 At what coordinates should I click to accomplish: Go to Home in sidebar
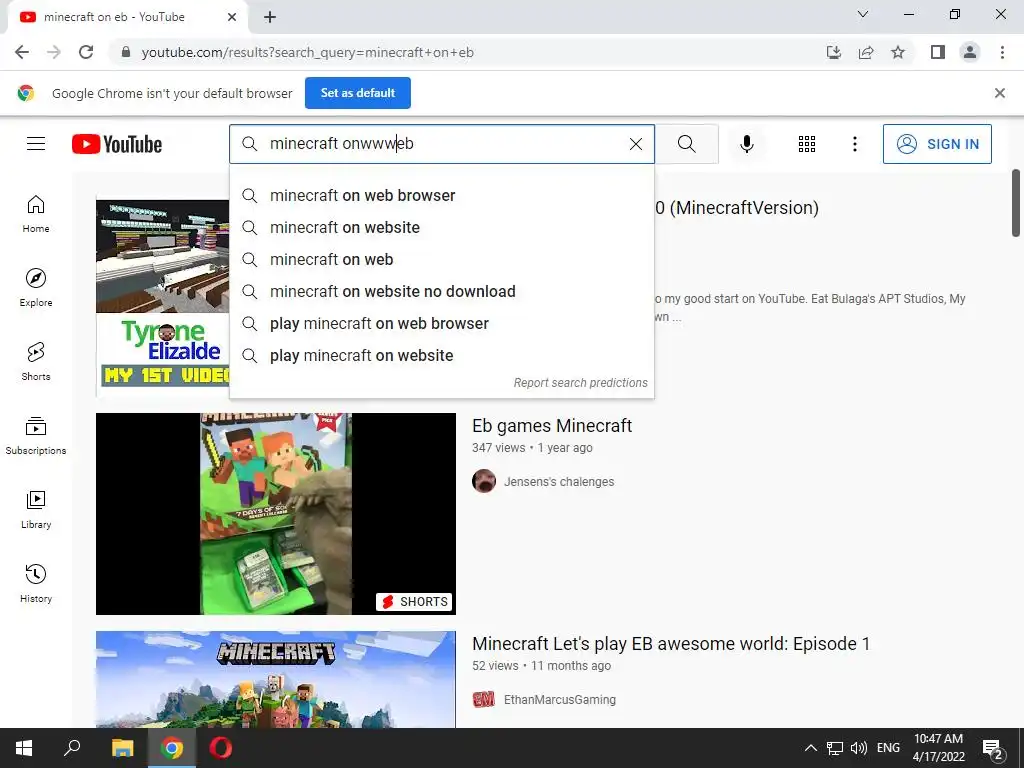(36, 214)
